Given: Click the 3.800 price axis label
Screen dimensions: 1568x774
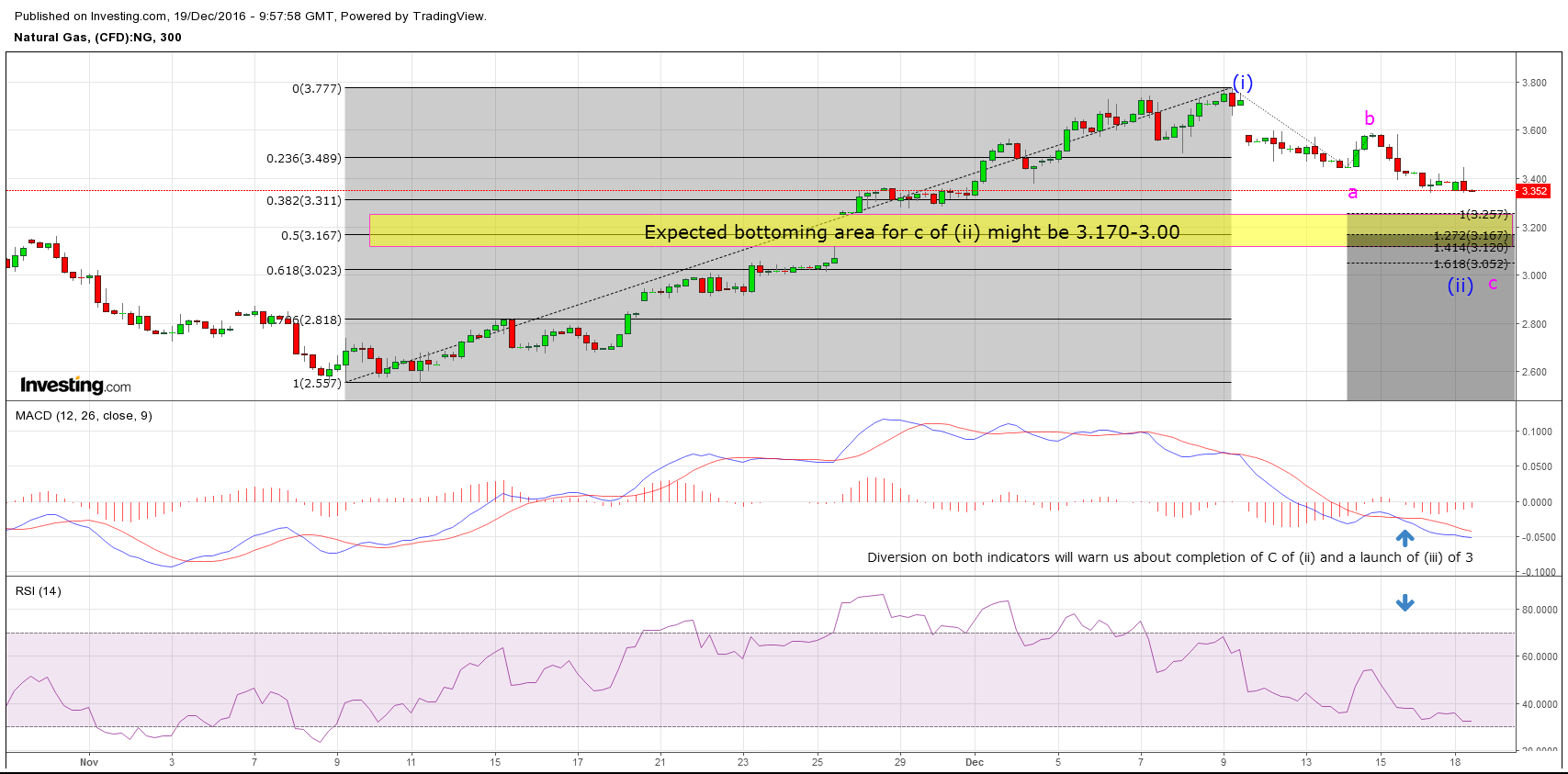Looking at the screenshot, I should tap(1534, 83).
